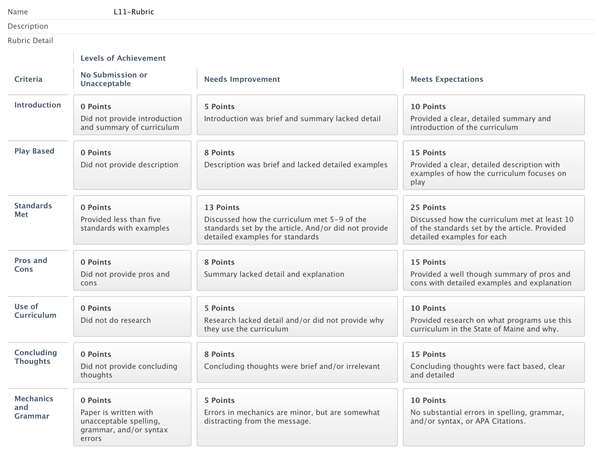Image resolution: width=600 pixels, height=458 pixels.
Task: Click the Name field label
Action: coord(18,12)
